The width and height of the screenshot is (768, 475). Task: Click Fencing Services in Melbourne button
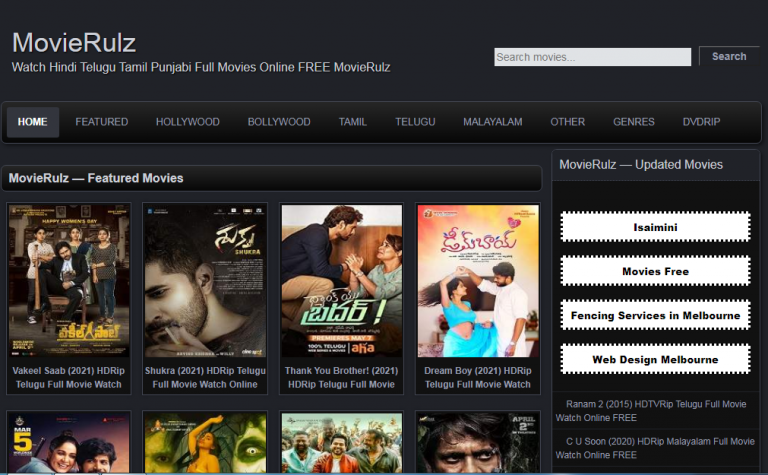point(655,315)
